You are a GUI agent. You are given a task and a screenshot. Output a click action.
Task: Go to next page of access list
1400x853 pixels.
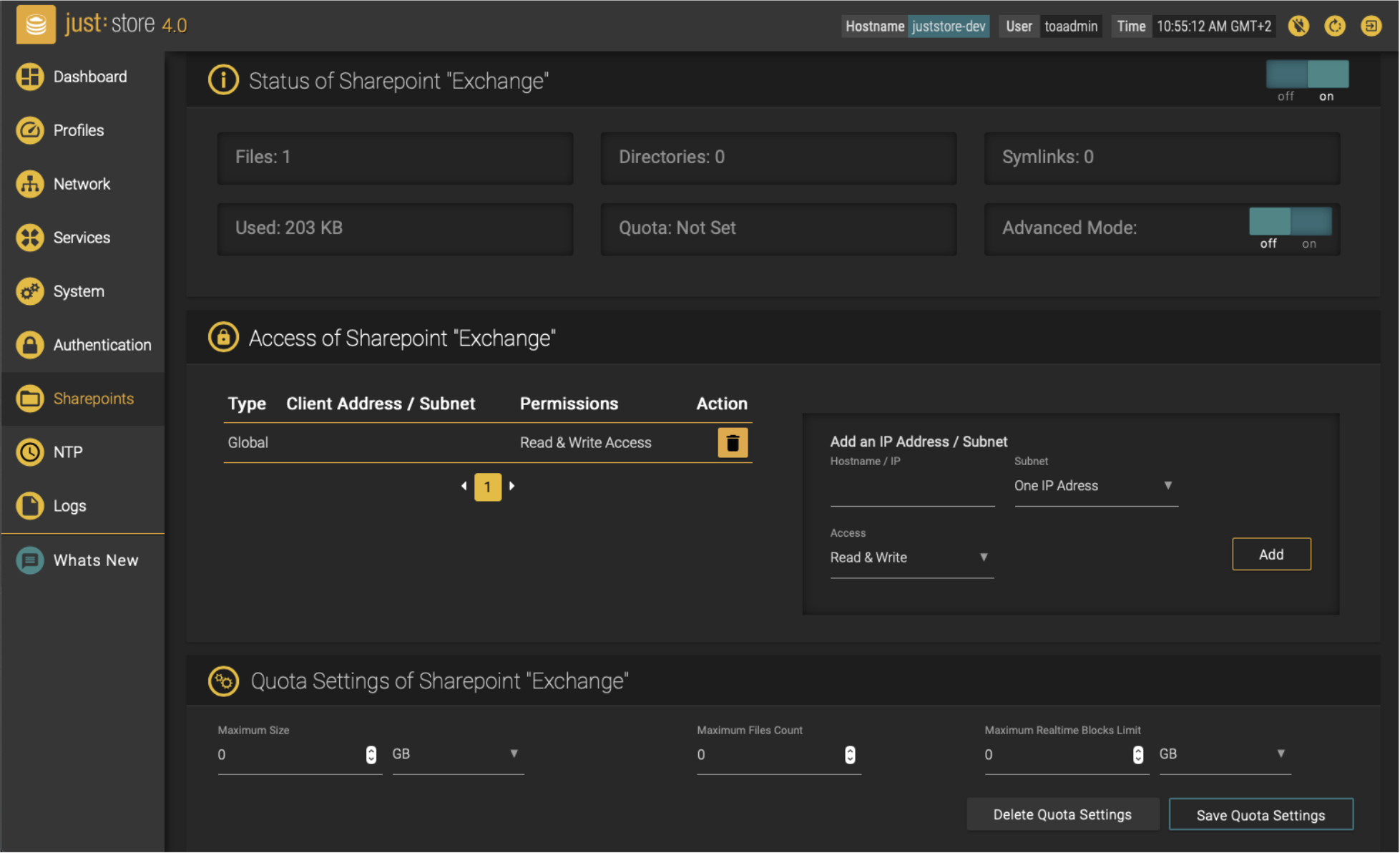(x=512, y=487)
